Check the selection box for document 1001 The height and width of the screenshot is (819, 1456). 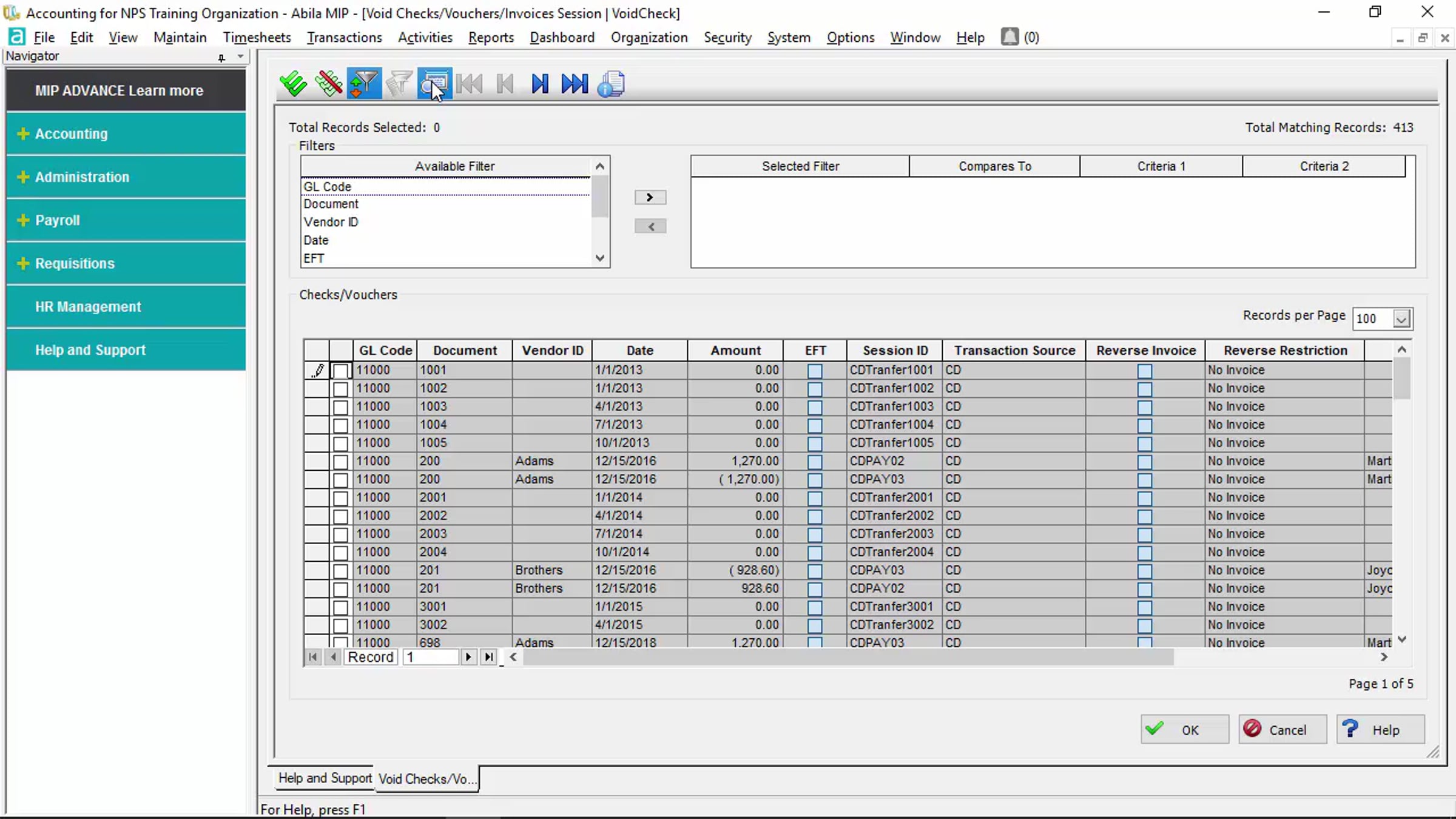point(341,371)
